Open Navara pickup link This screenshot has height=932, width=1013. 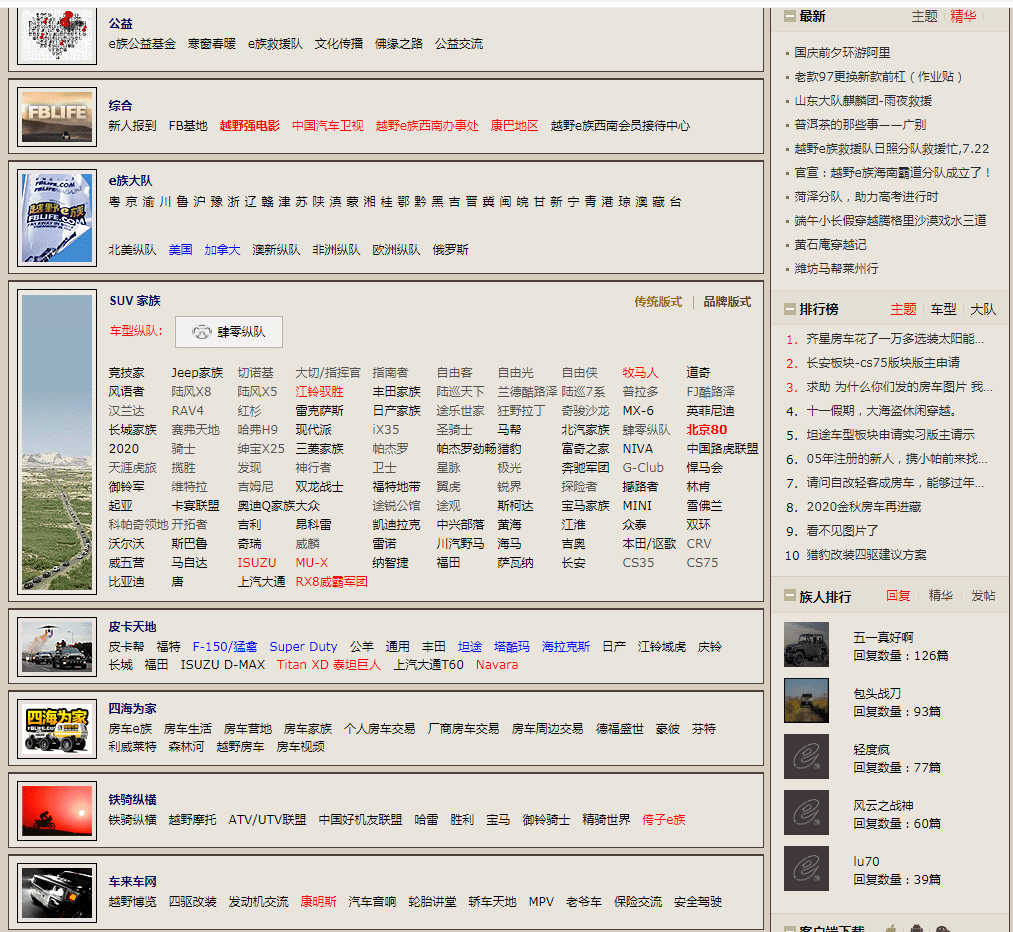click(x=497, y=665)
